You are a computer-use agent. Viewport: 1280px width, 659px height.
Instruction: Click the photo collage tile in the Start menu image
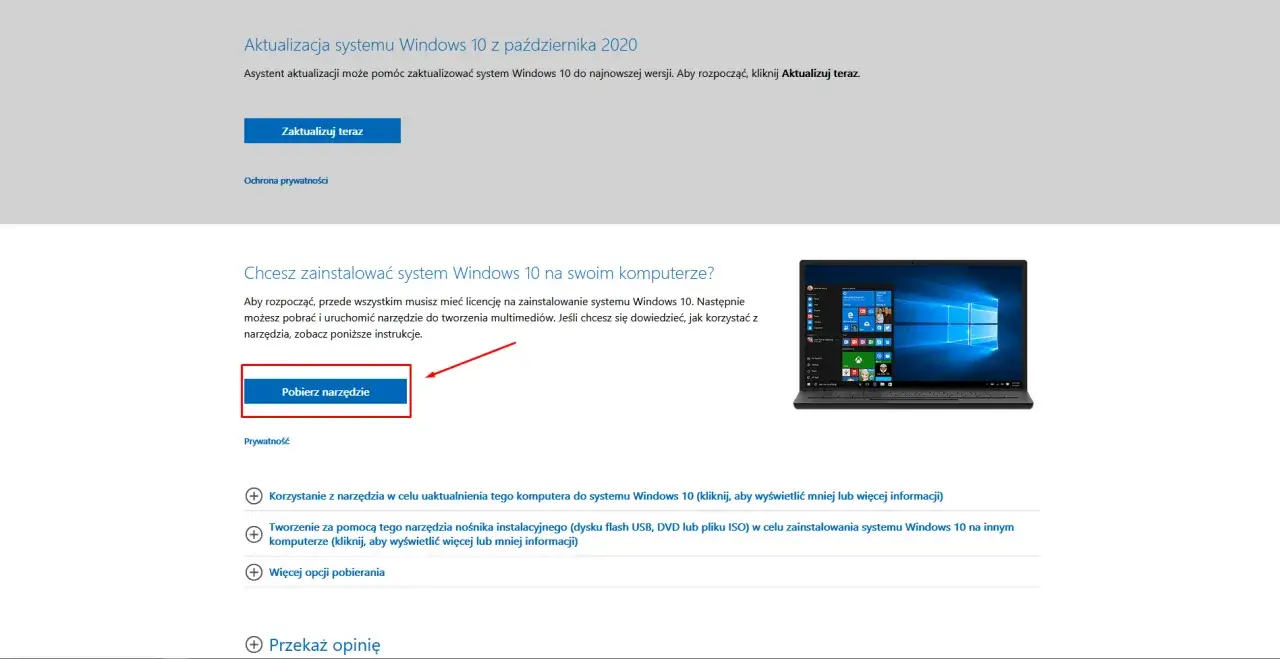[x=883, y=315]
